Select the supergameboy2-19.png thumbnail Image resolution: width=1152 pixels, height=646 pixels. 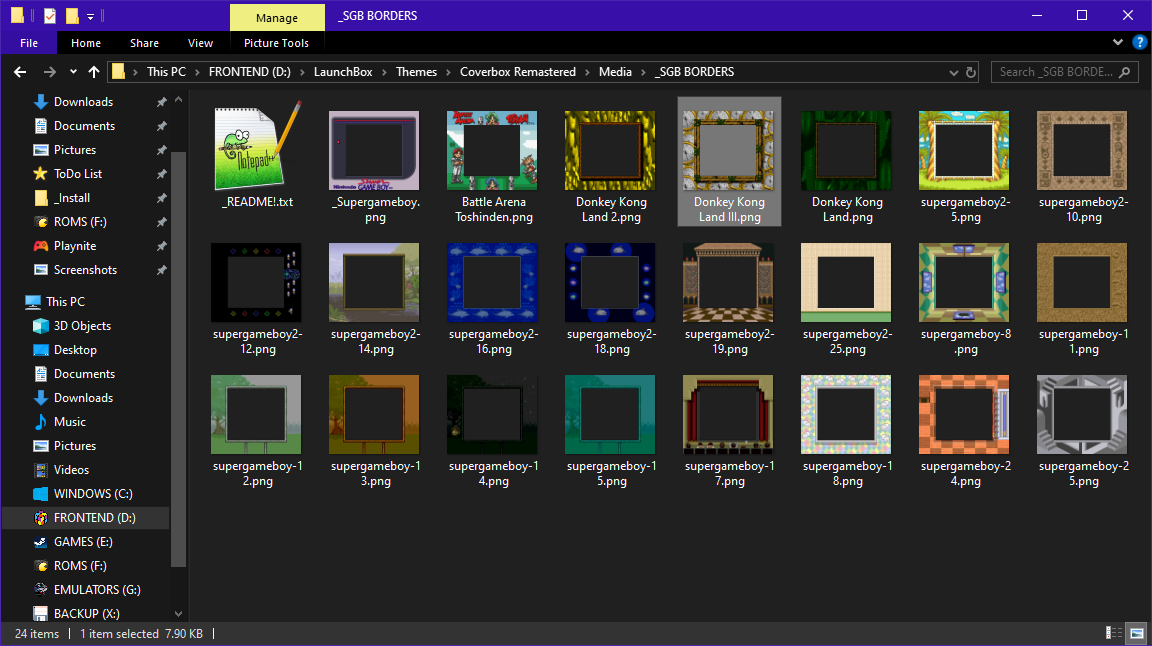[x=728, y=283]
